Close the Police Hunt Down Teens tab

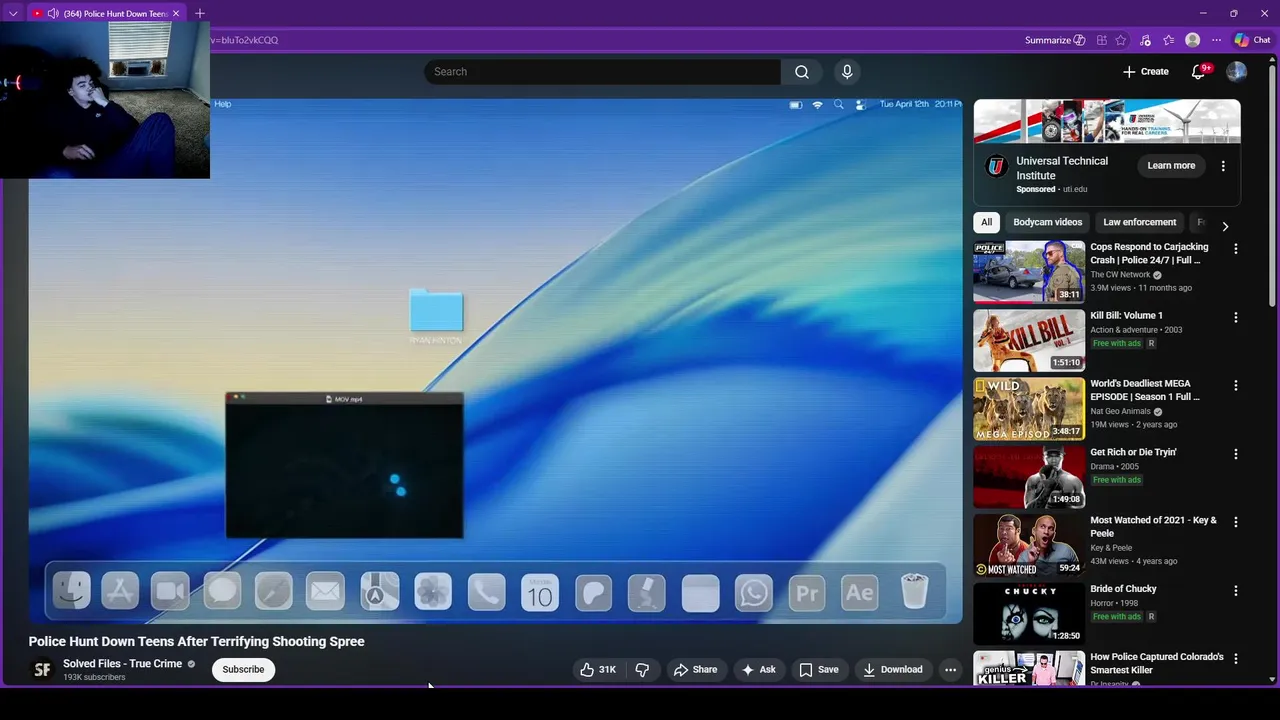176,13
